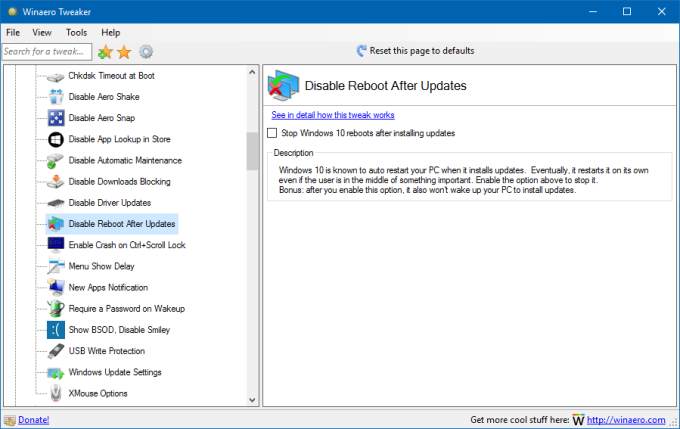
Task: Select Windows Update Settings
Action: tap(115, 372)
